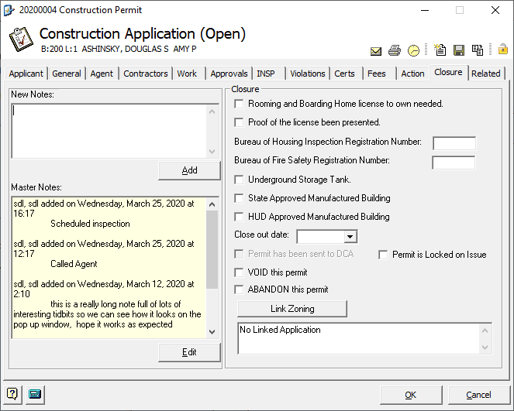Check Proof of the license been presented
Screen dimensions: 514x411
point(239,122)
